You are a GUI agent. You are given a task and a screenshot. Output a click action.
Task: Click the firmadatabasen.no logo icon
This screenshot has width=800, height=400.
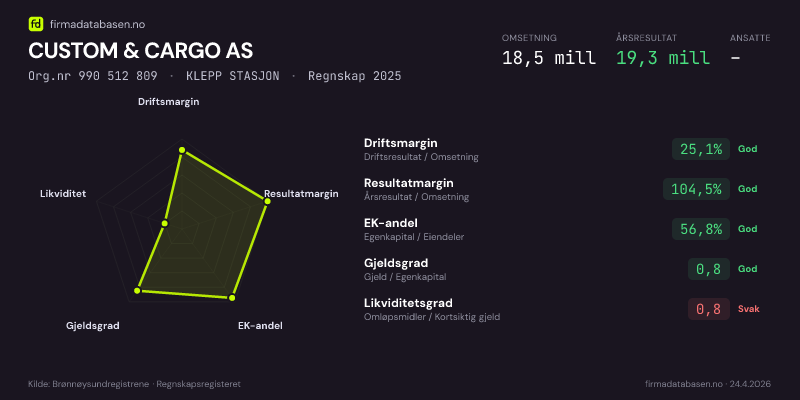click(36, 23)
